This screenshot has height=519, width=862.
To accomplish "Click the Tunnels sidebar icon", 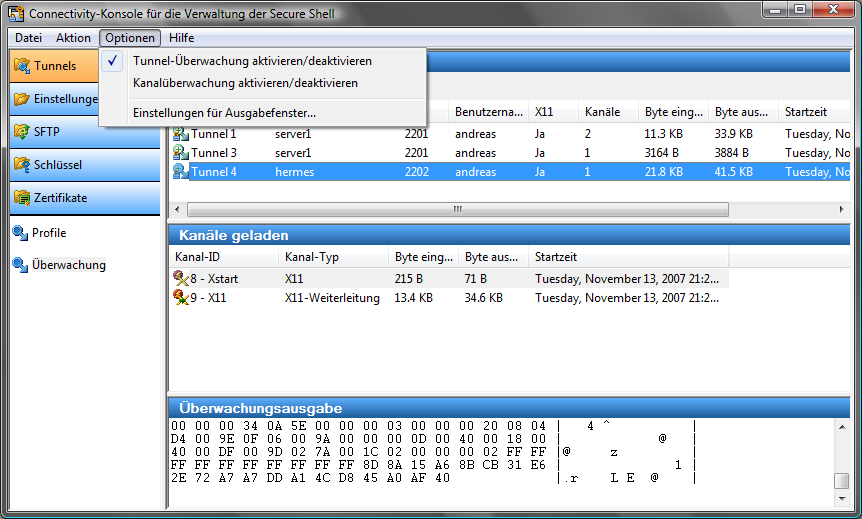I will (x=22, y=66).
